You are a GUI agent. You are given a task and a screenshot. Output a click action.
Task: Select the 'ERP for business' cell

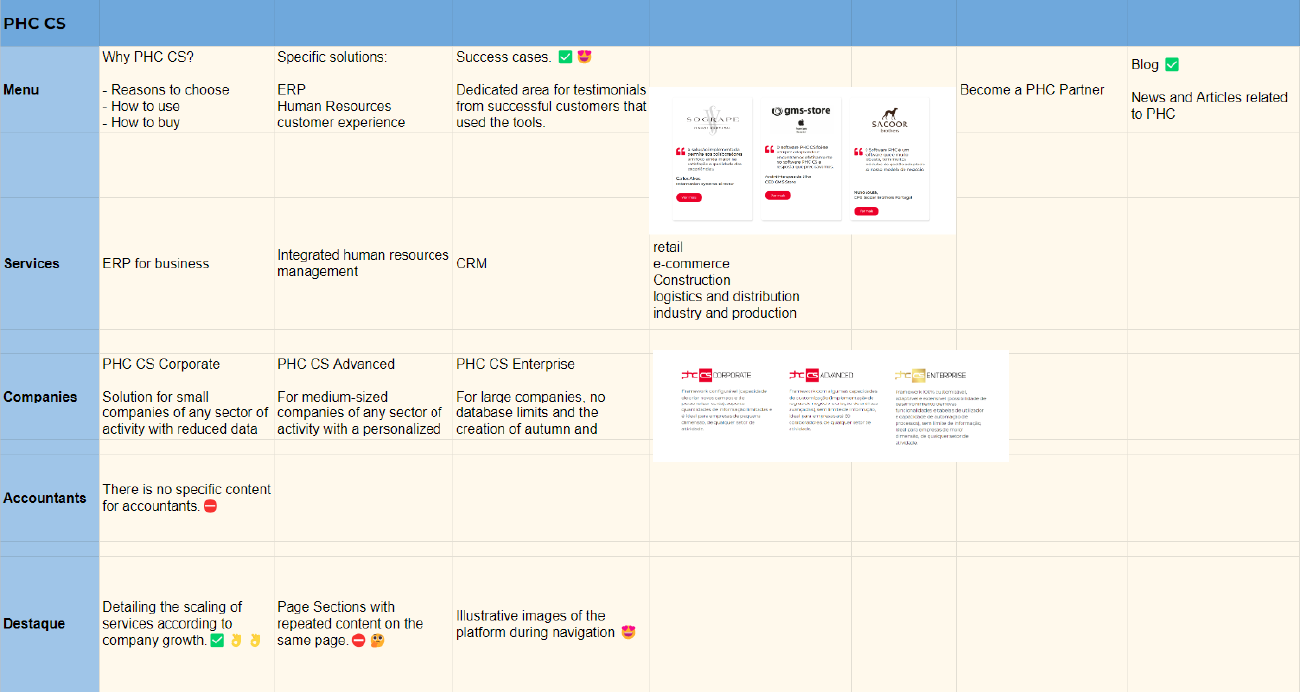pyautogui.click(x=187, y=263)
